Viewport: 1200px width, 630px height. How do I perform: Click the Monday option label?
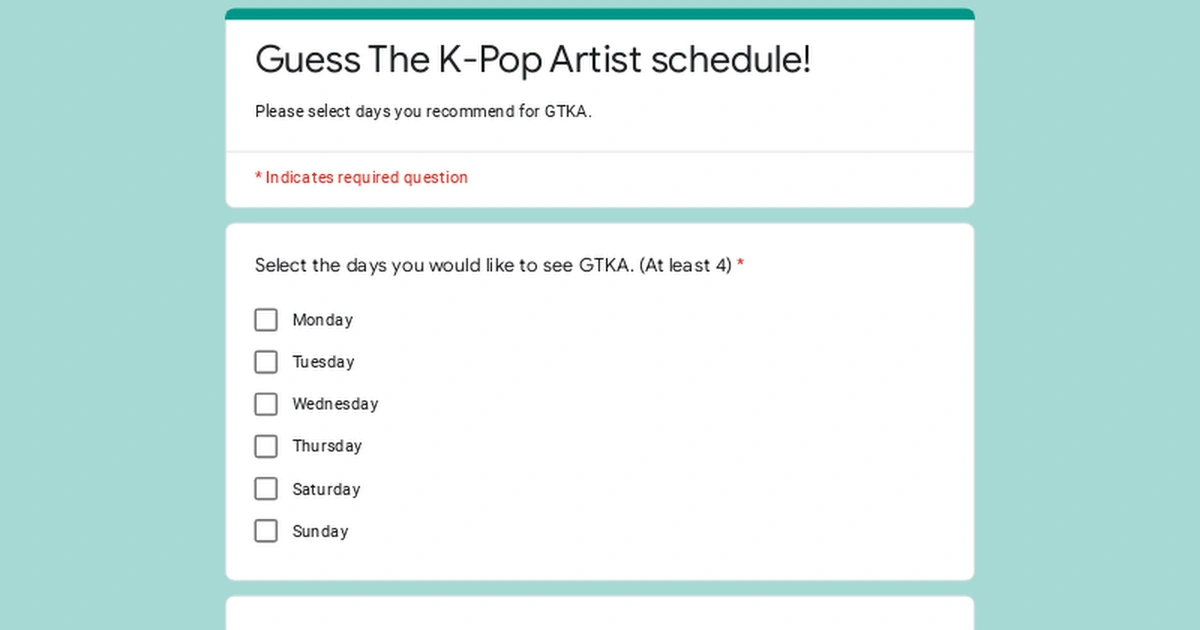(322, 320)
